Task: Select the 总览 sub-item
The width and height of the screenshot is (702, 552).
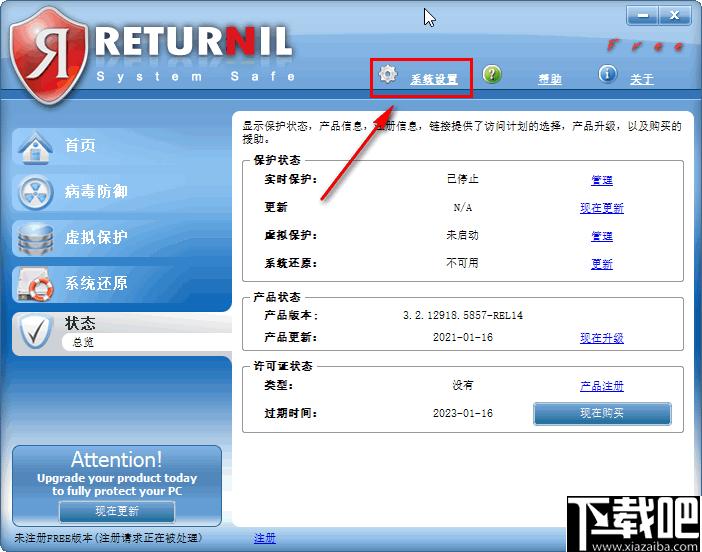Action: 83,342
